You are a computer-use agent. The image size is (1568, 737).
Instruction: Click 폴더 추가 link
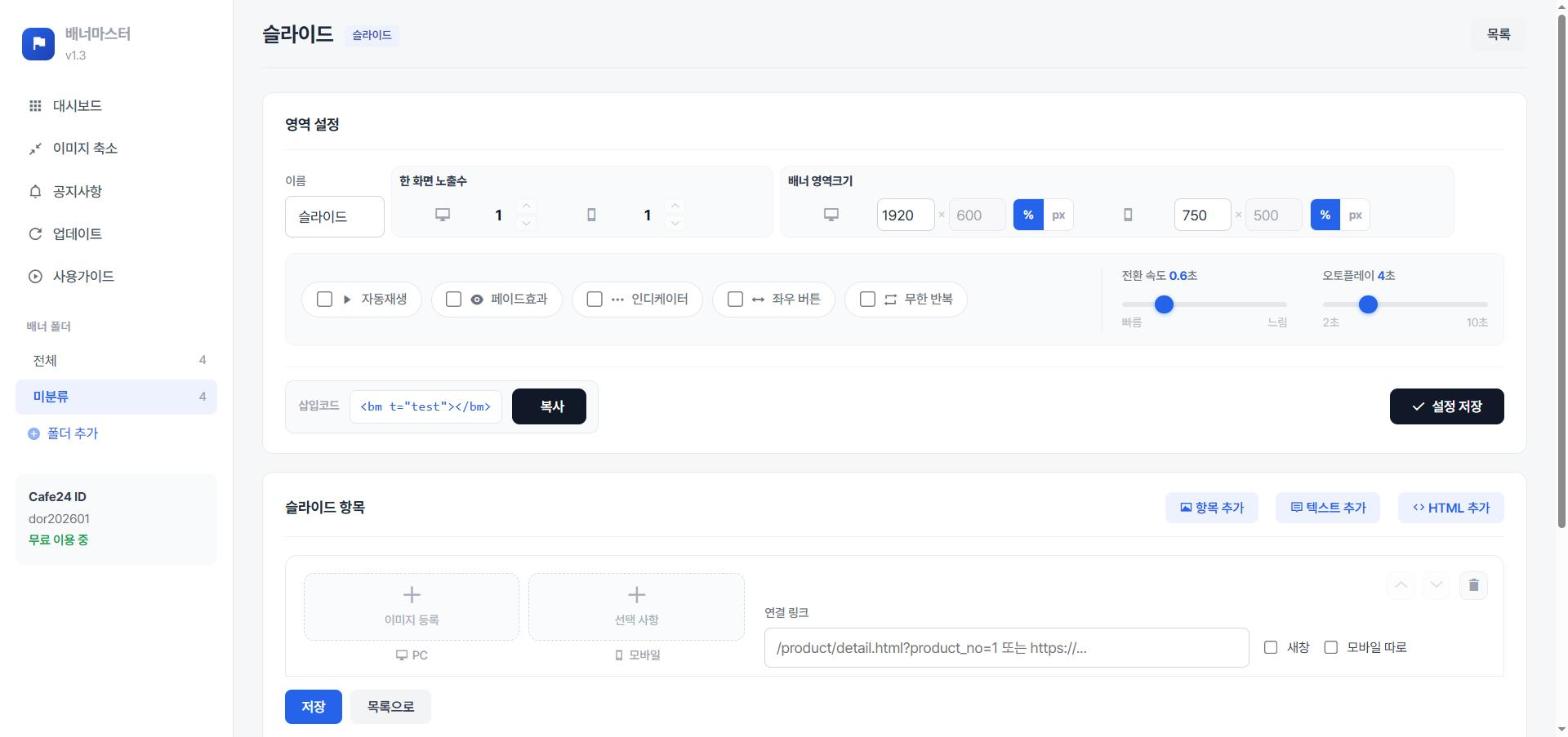(x=63, y=434)
